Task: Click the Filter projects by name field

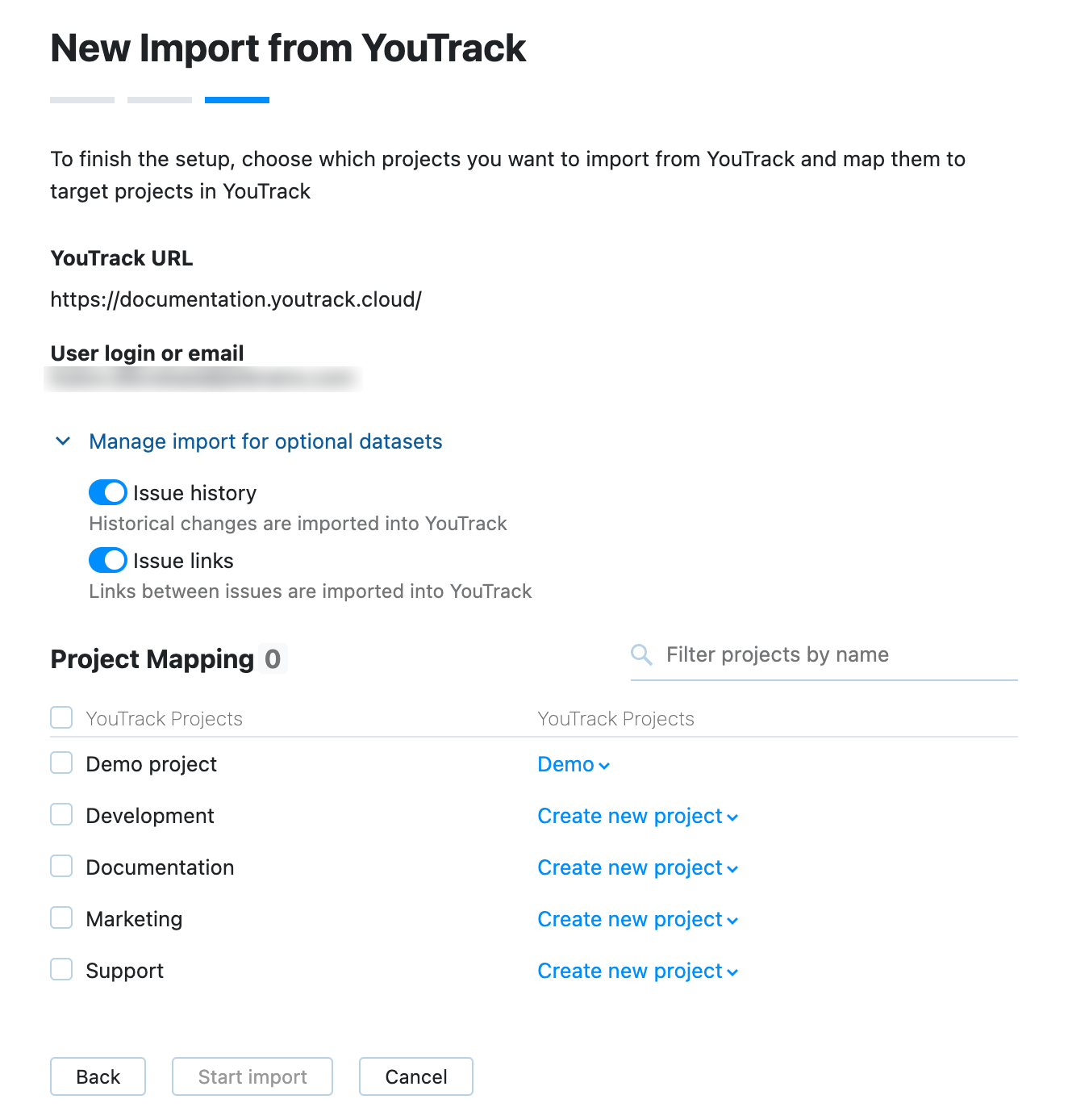Action: point(807,654)
